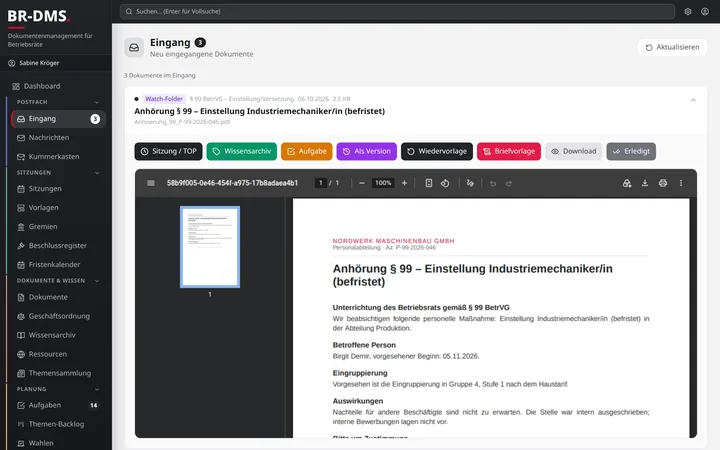Open Themensammlung in sidebar
This screenshot has height=450, width=720.
58,373
